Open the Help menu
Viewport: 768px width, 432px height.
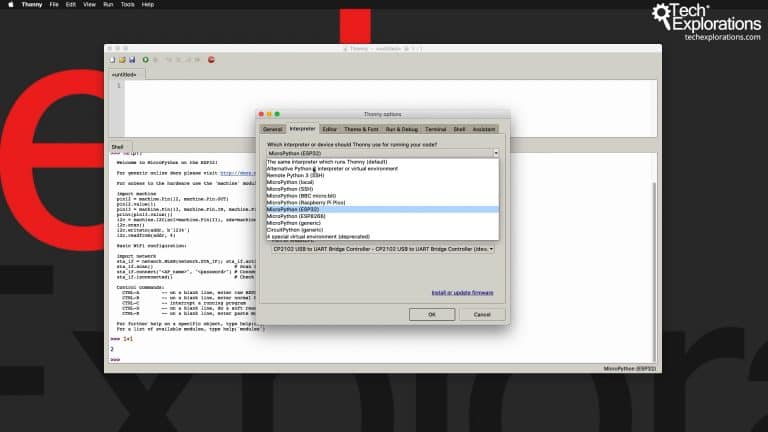(x=147, y=4)
